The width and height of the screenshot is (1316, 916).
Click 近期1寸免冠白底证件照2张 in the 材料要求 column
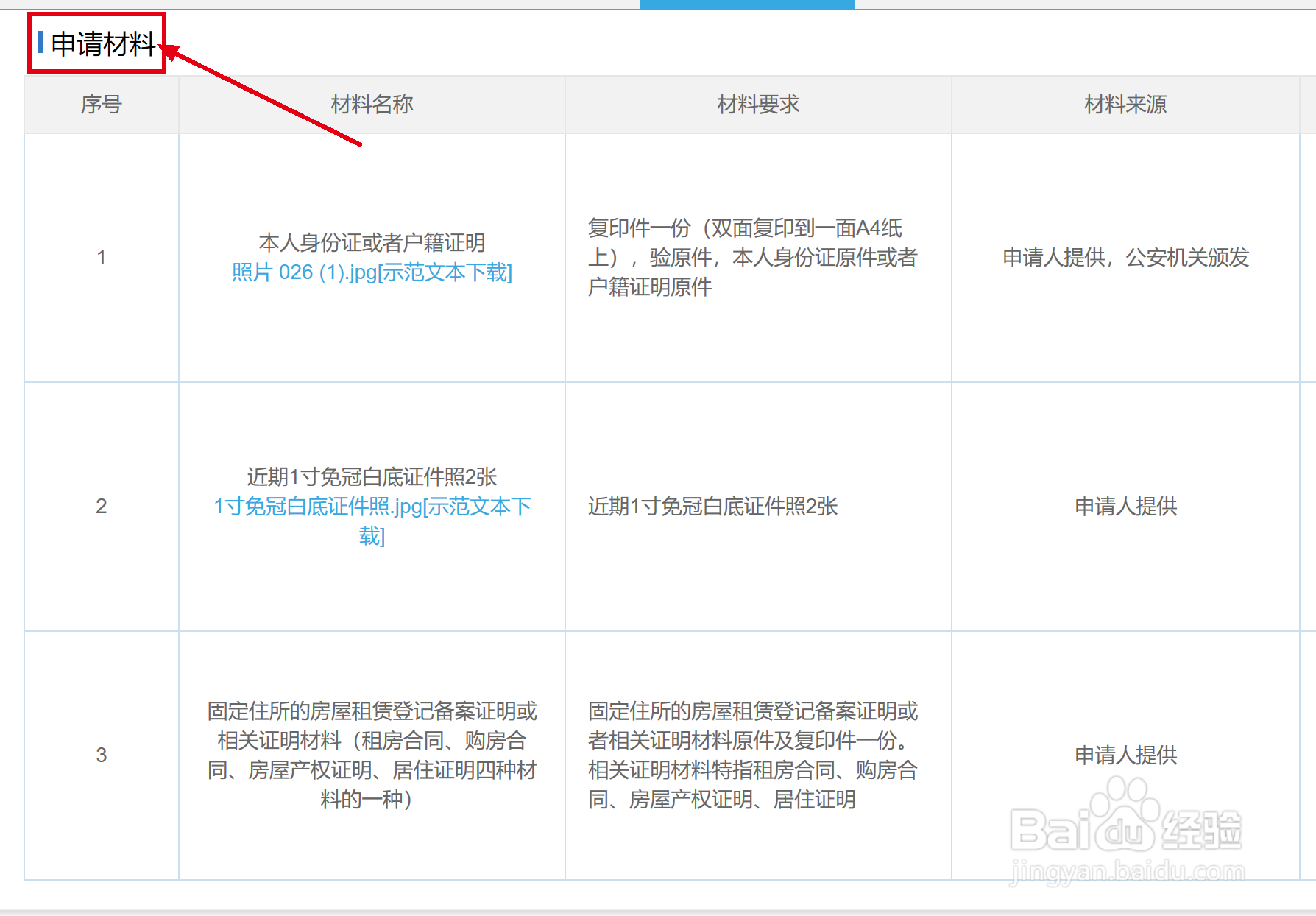pos(712,507)
